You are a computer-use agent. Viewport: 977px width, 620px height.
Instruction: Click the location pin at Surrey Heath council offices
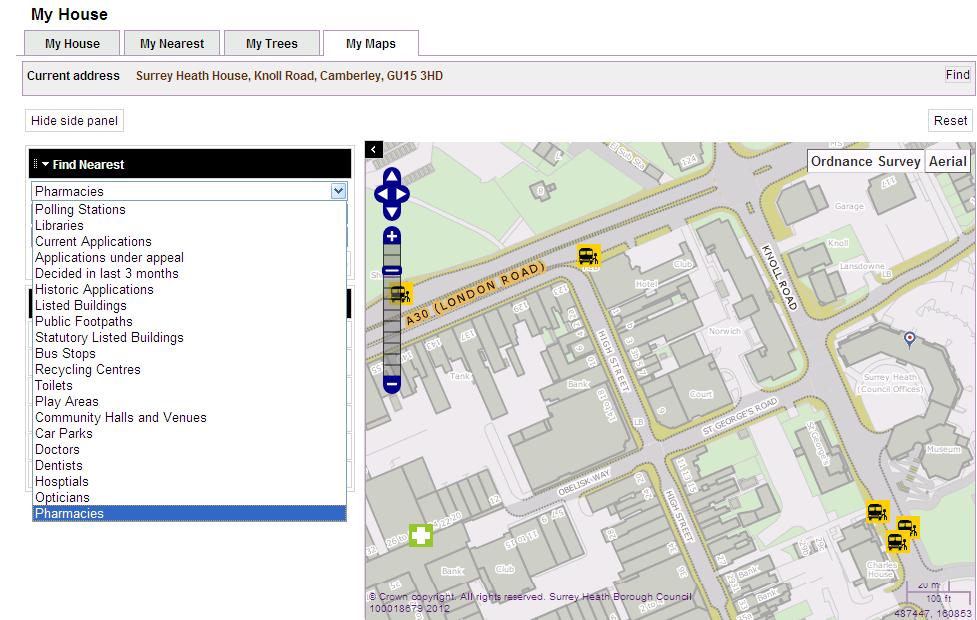[910, 339]
